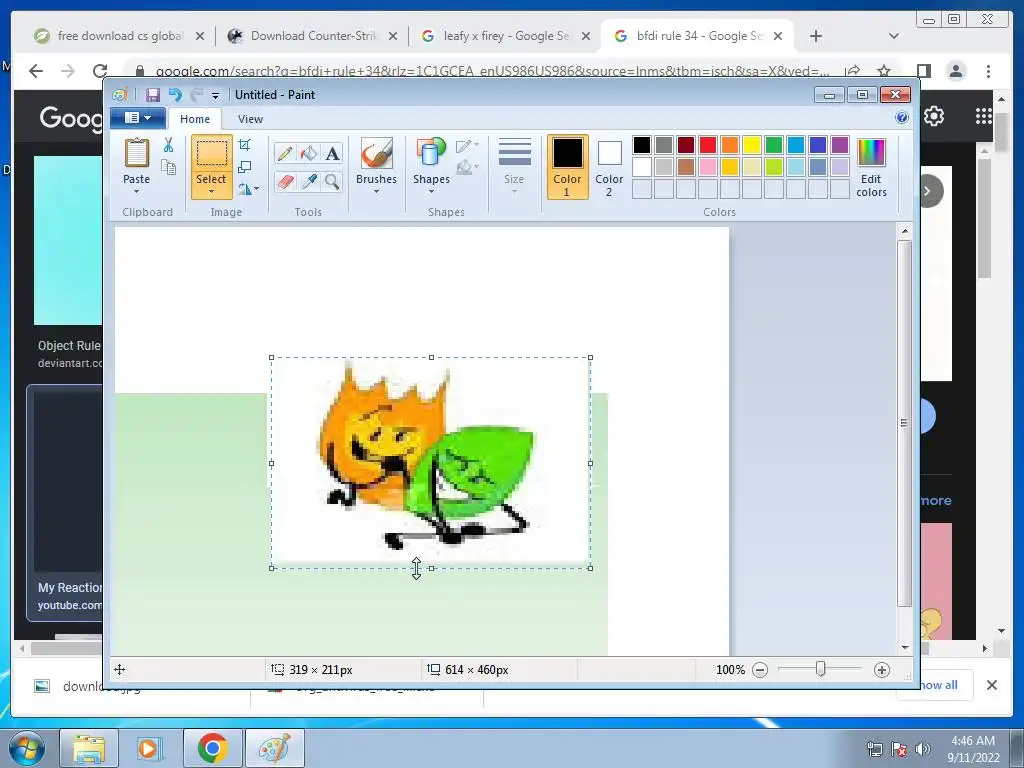Click the address bar URL
The image size is (1024, 768).
492,71
